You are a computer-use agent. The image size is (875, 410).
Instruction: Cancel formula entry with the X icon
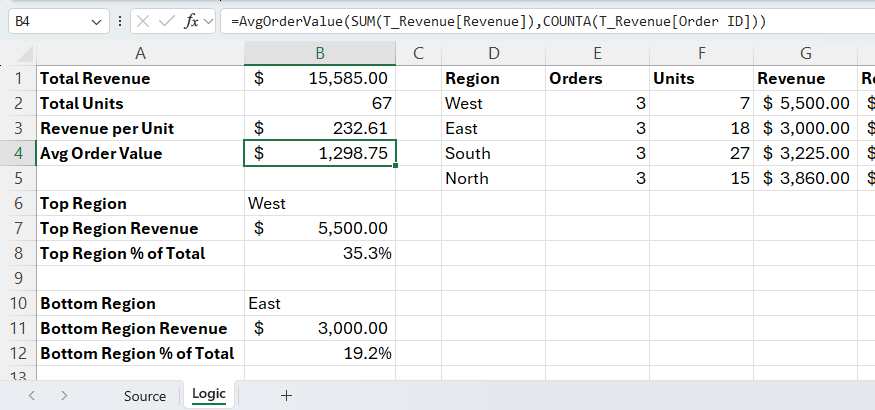(x=143, y=22)
